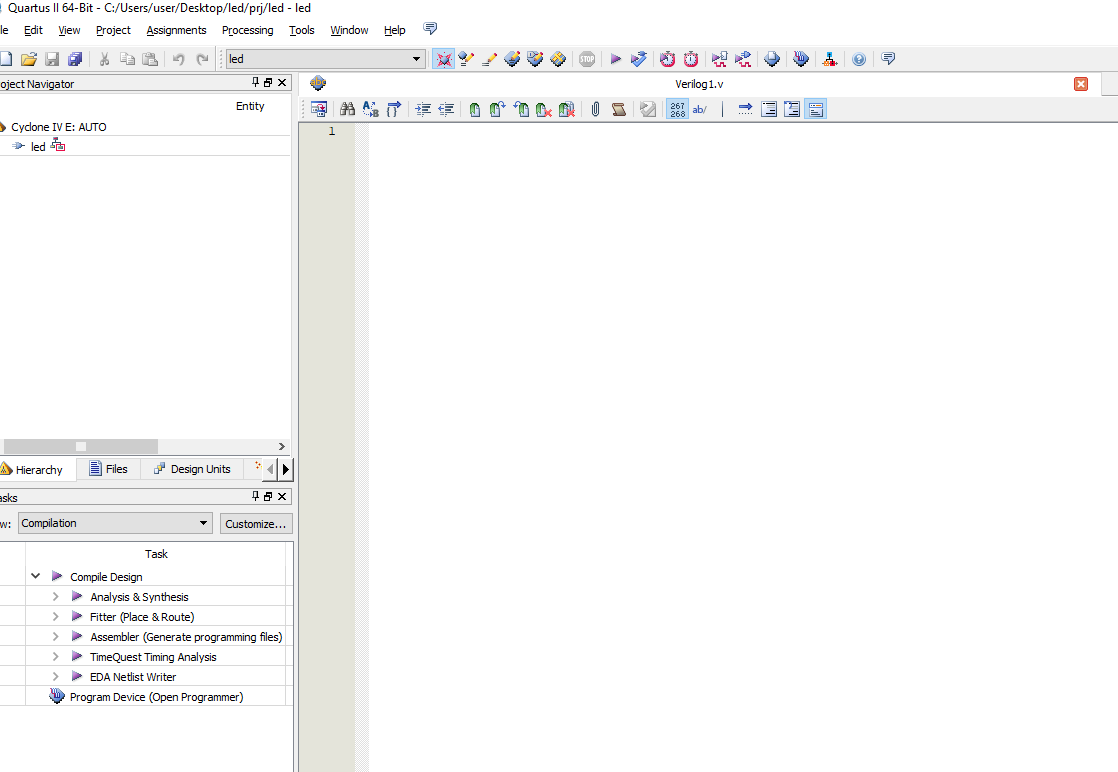The image size is (1118, 772).
Task: Click the feedback speech bubble in menu bar
Action: tap(430, 29)
